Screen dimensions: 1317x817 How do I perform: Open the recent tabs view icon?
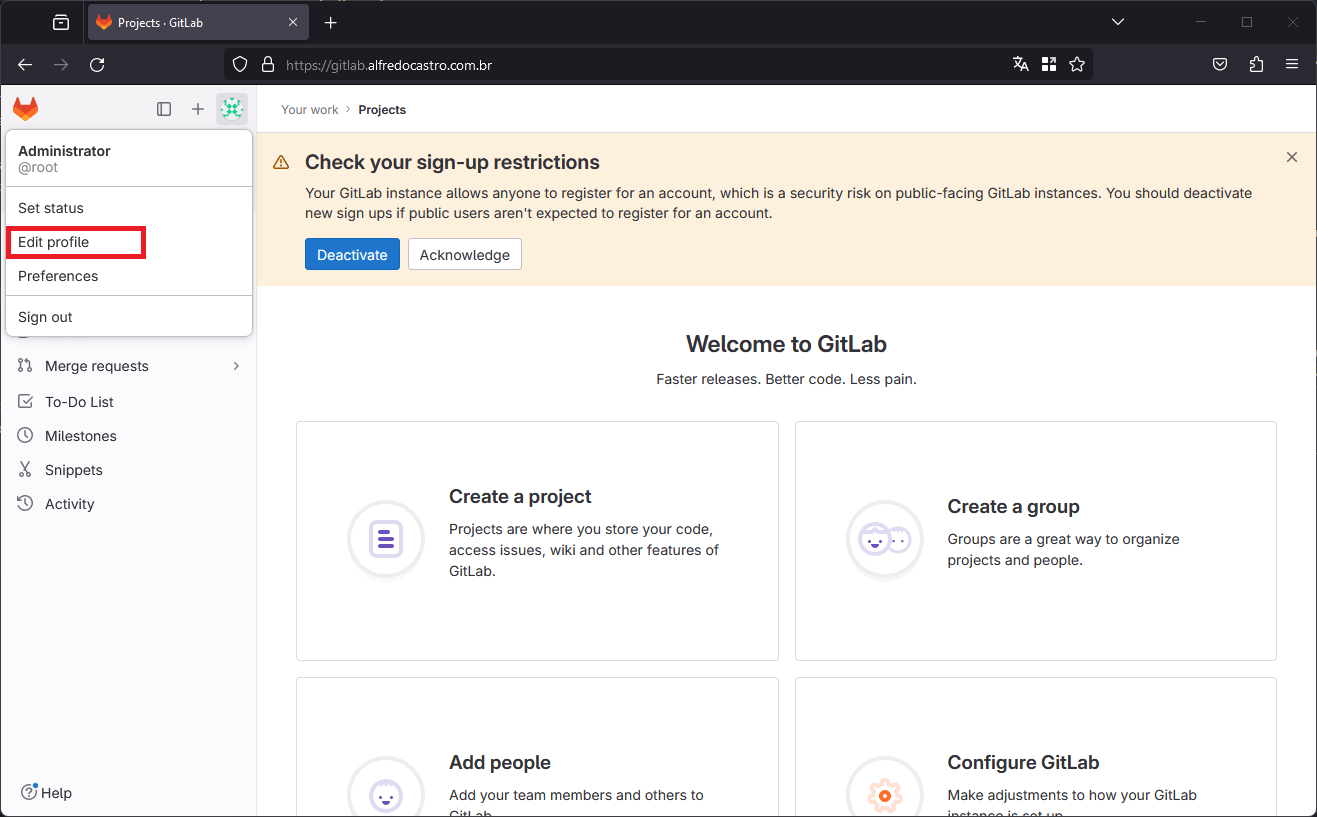point(61,22)
